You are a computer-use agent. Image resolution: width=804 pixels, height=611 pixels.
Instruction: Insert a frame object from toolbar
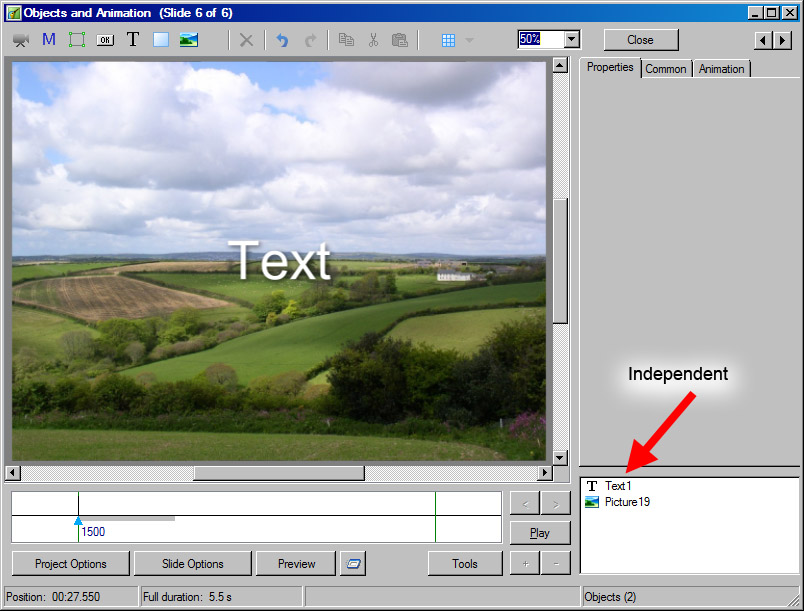coord(77,40)
